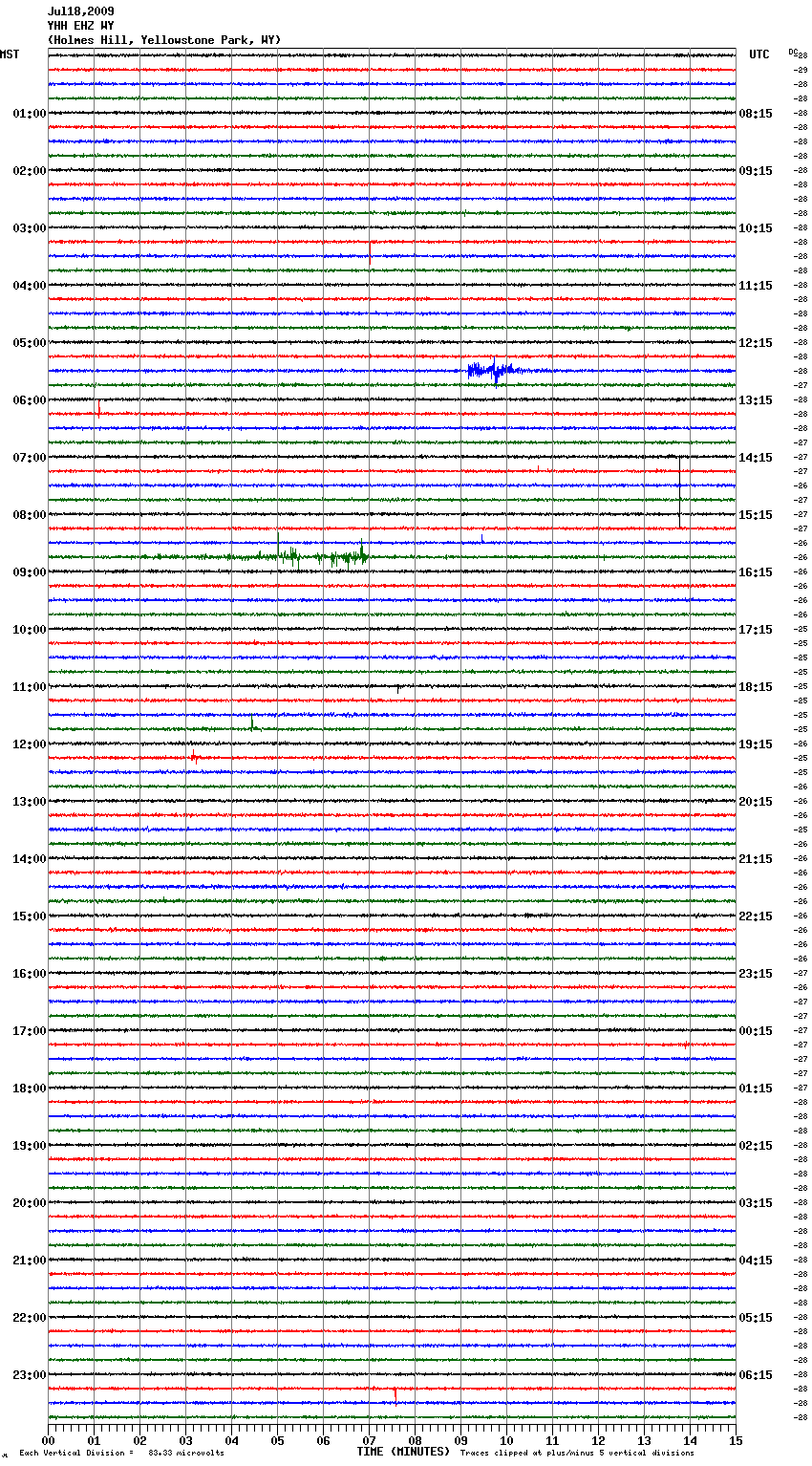The width and height of the screenshot is (812, 1466).
Task: Select the "15:00" MST time label
Action: pos(30,916)
